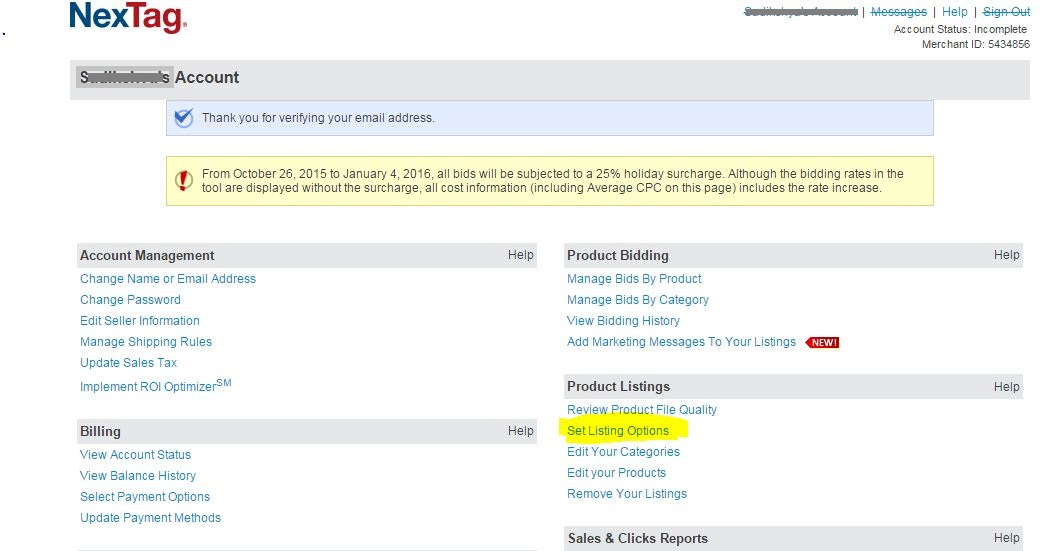Image resolution: width=1057 pixels, height=551 pixels.
Task: Click the red exclamation warning icon
Action: coord(183,180)
